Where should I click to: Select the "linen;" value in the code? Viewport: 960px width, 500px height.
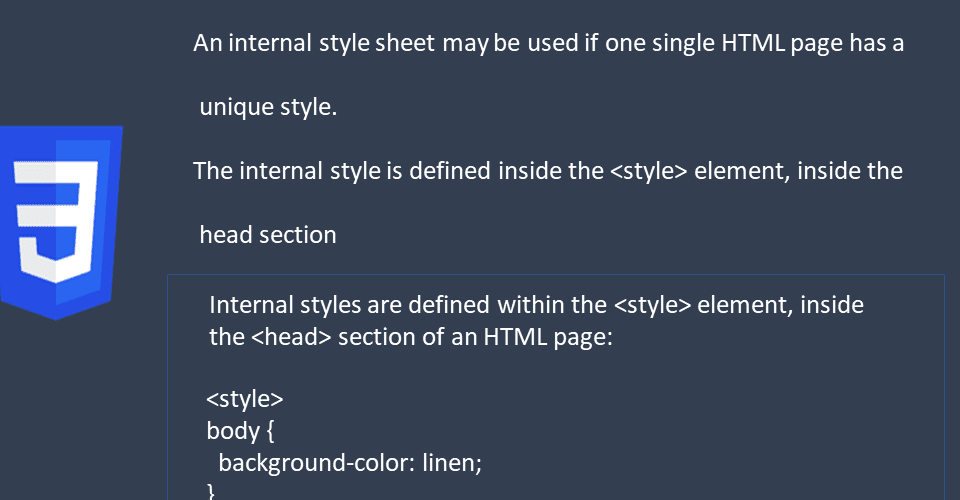click(x=452, y=463)
